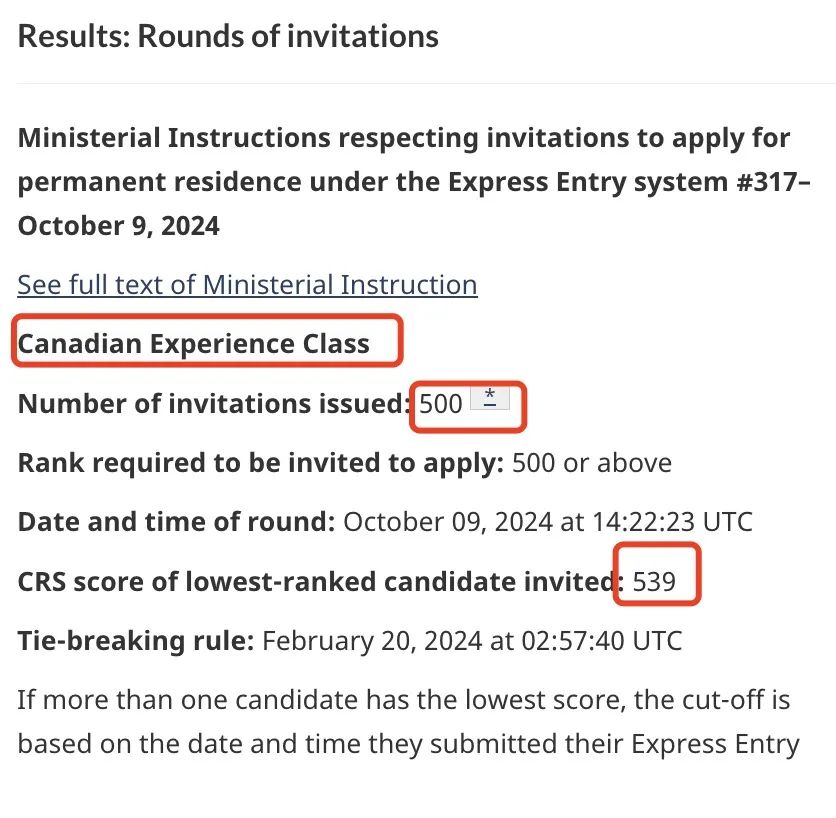Screen dimensions: 836x818
Task: Click the CRS score of lowest-ranked candidate label
Action: (321, 582)
